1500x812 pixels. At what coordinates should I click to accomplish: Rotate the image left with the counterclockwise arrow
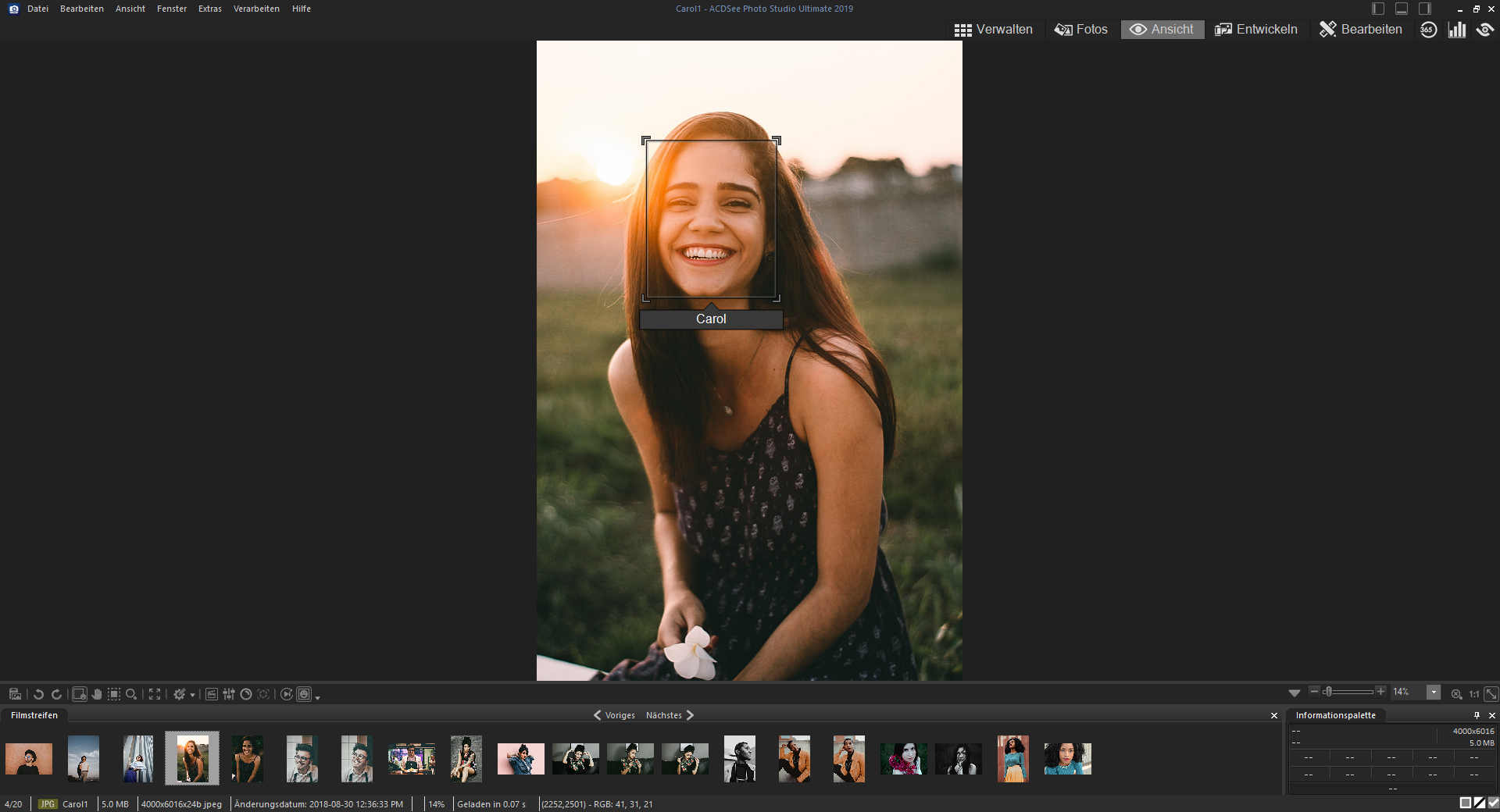38,694
